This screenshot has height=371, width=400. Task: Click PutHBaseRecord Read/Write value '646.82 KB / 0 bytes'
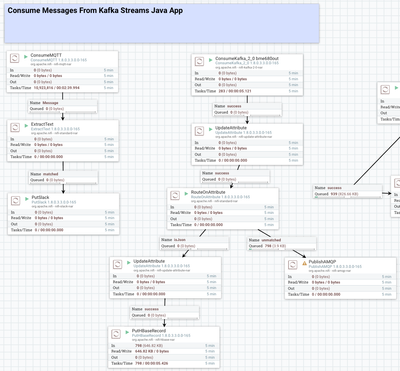(x=152, y=351)
